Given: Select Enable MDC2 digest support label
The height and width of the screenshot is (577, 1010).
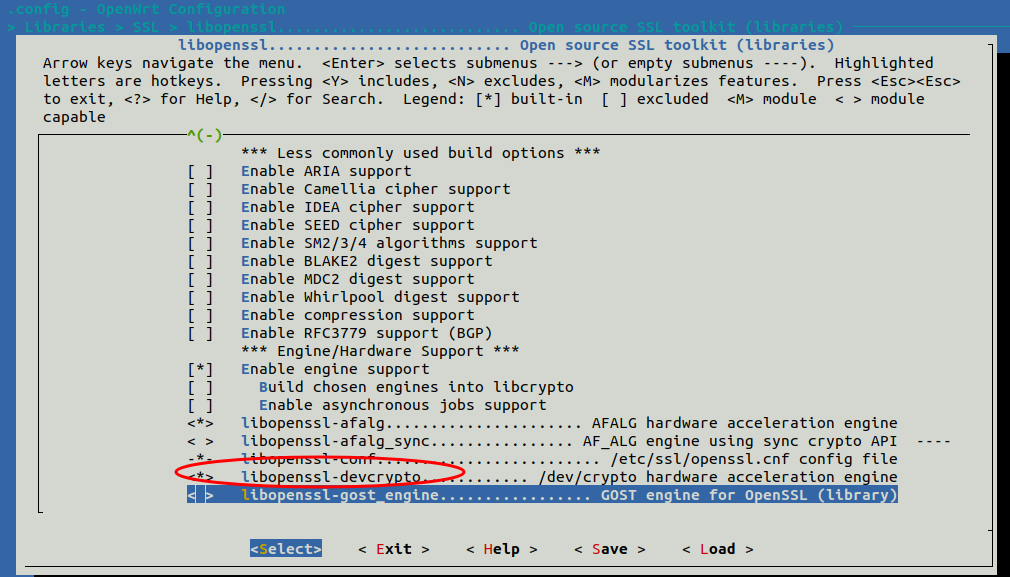Looking at the screenshot, I should click(x=357, y=279).
